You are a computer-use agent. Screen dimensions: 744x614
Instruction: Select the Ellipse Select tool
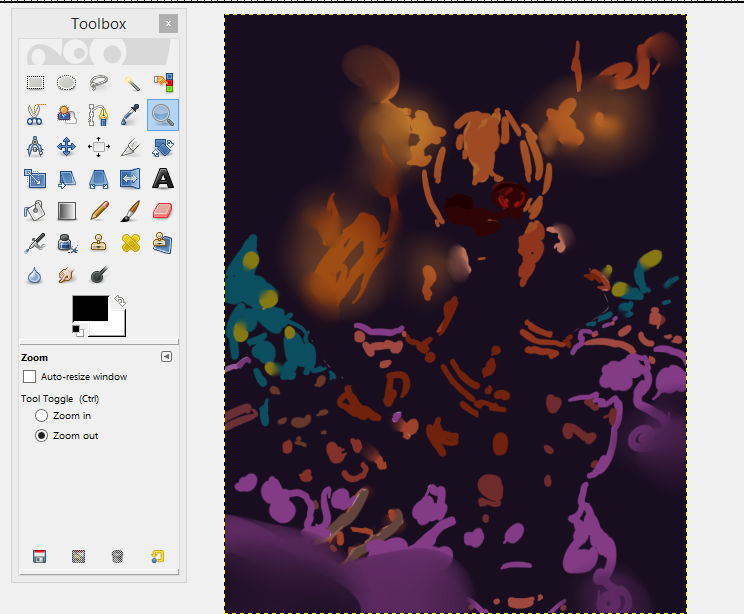point(66,83)
